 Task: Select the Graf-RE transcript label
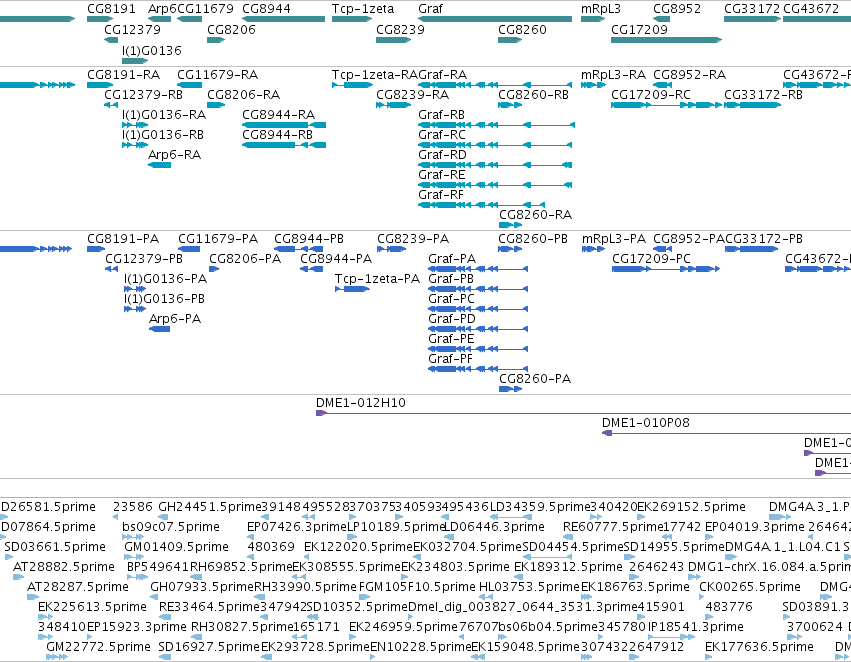click(441, 175)
